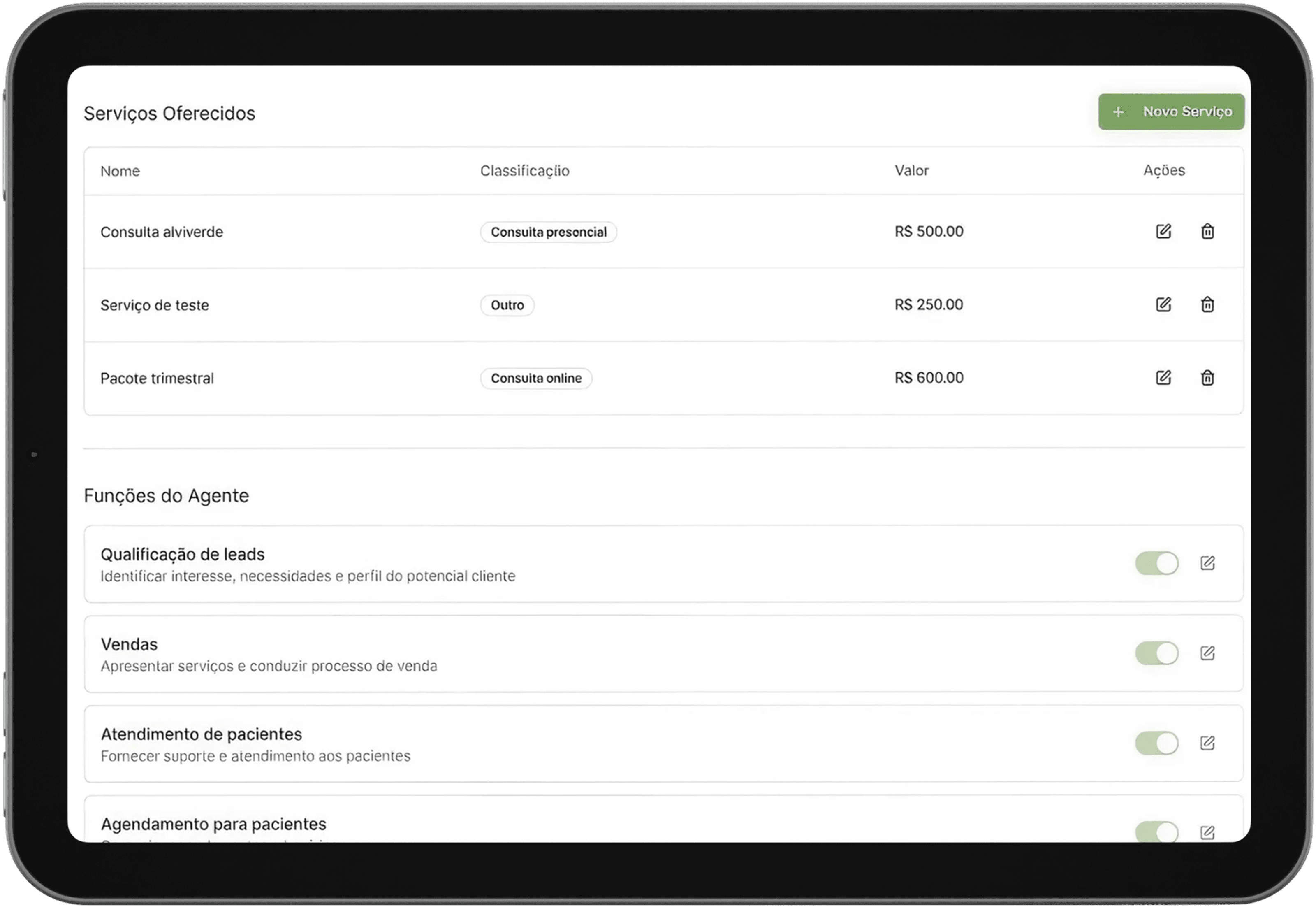Click the Consulta online badge
The width and height of the screenshot is (1316, 906).
click(536, 379)
